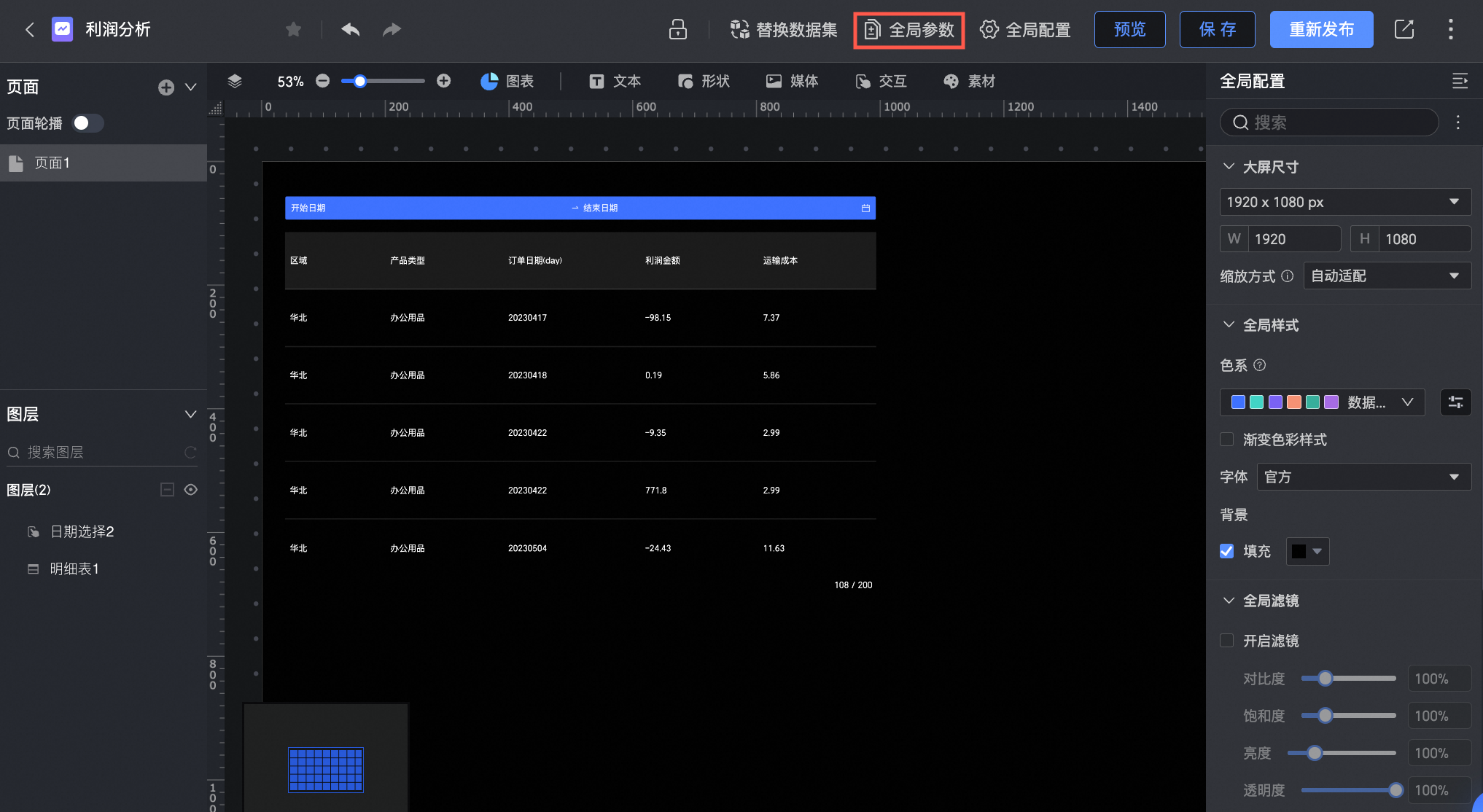Click the 明细表1 layer icon
The height and width of the screenshot is (812, 1483).
pos(33,569)
